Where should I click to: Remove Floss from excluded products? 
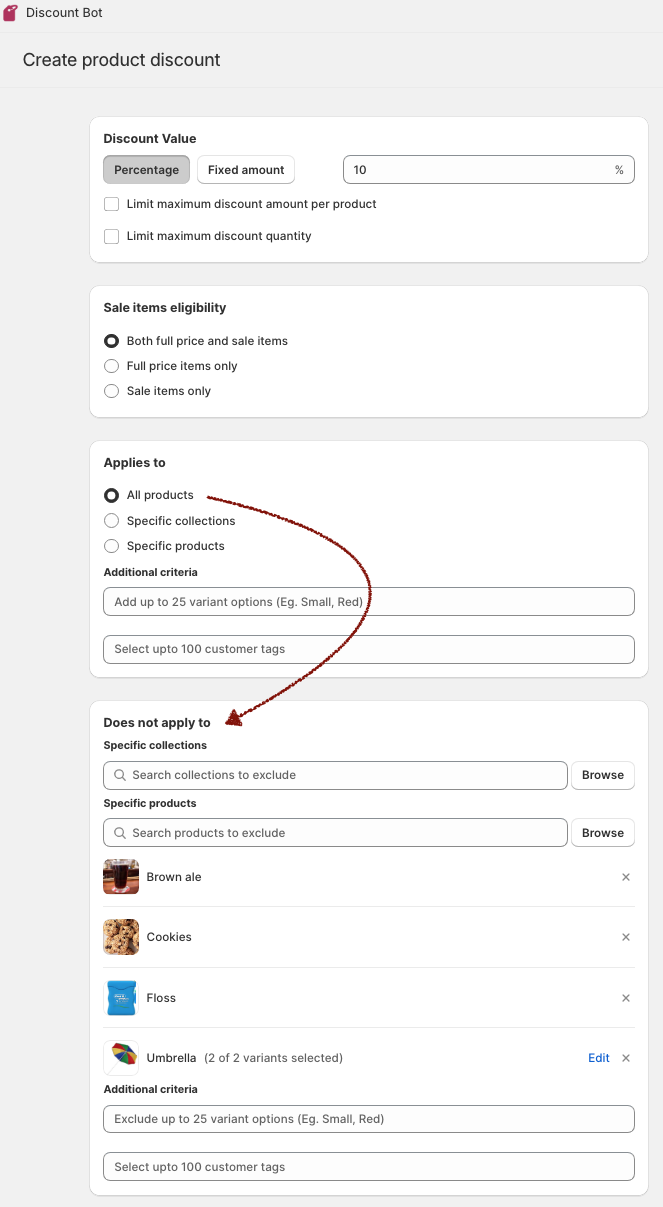coord(626,998)
